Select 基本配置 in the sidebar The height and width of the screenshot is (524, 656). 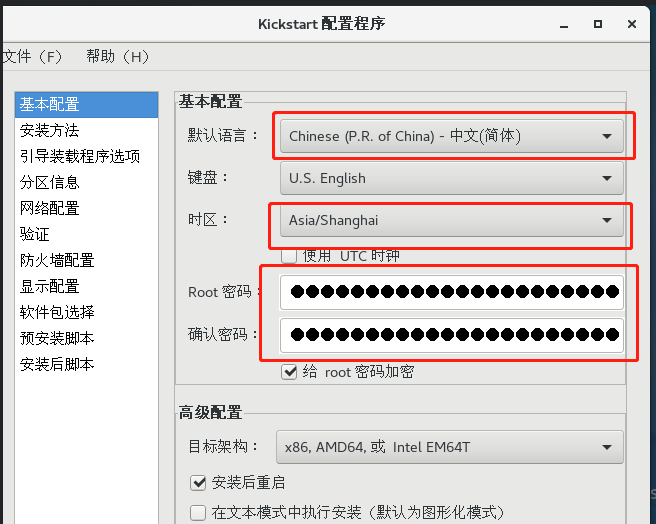point(87,105)
